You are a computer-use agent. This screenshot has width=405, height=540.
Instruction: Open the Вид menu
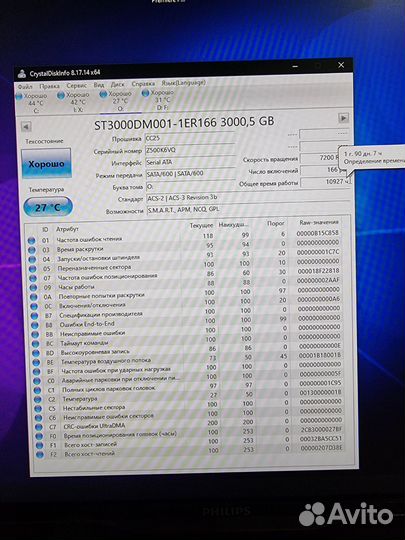click(99, 85)
